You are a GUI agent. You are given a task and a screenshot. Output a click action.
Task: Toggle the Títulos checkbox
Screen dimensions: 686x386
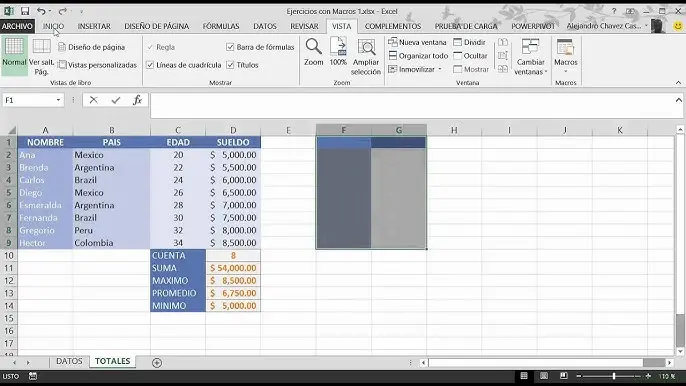pos(230,65)
